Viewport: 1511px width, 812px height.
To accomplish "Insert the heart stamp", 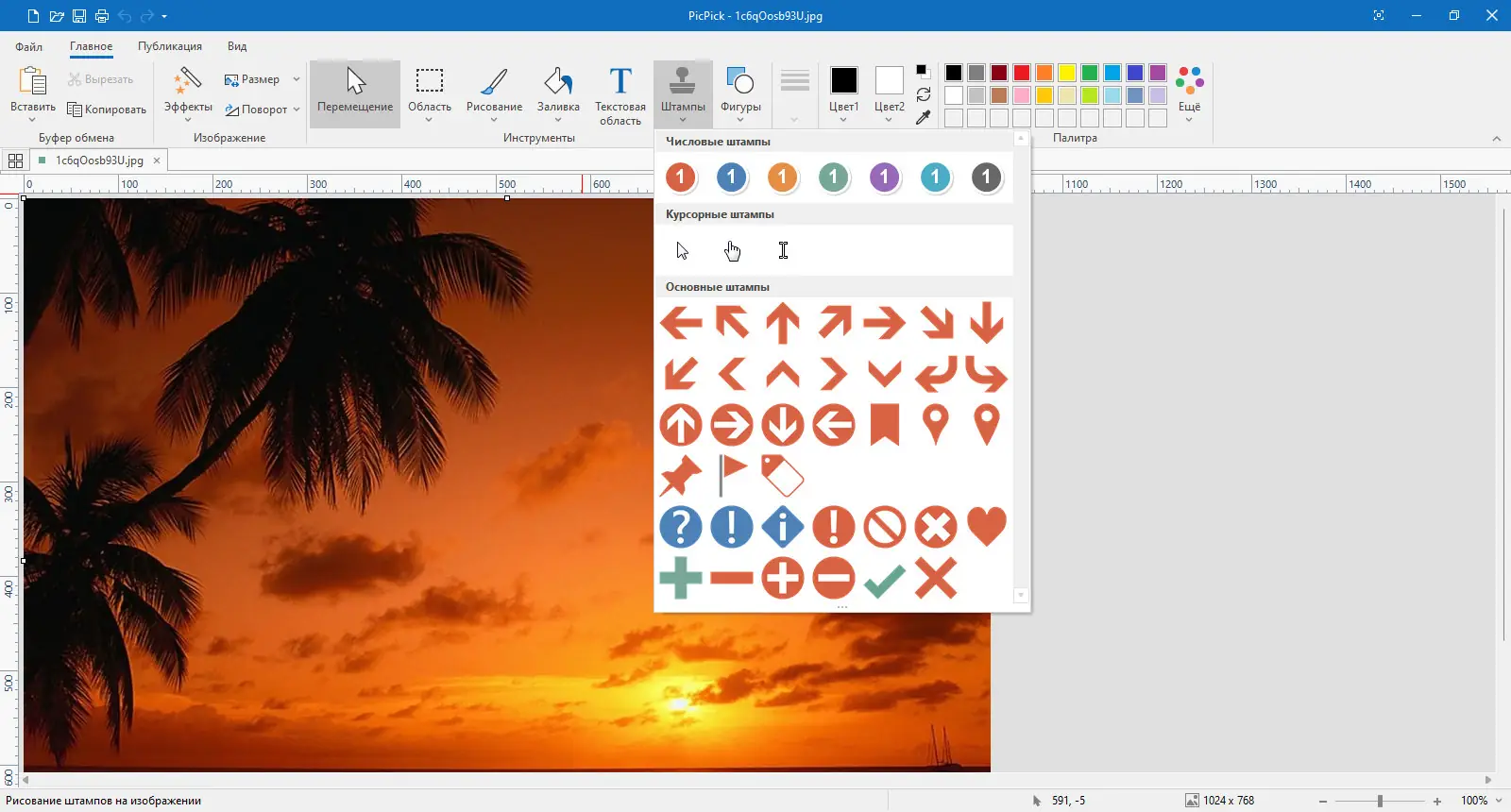I will click(987, 527).
